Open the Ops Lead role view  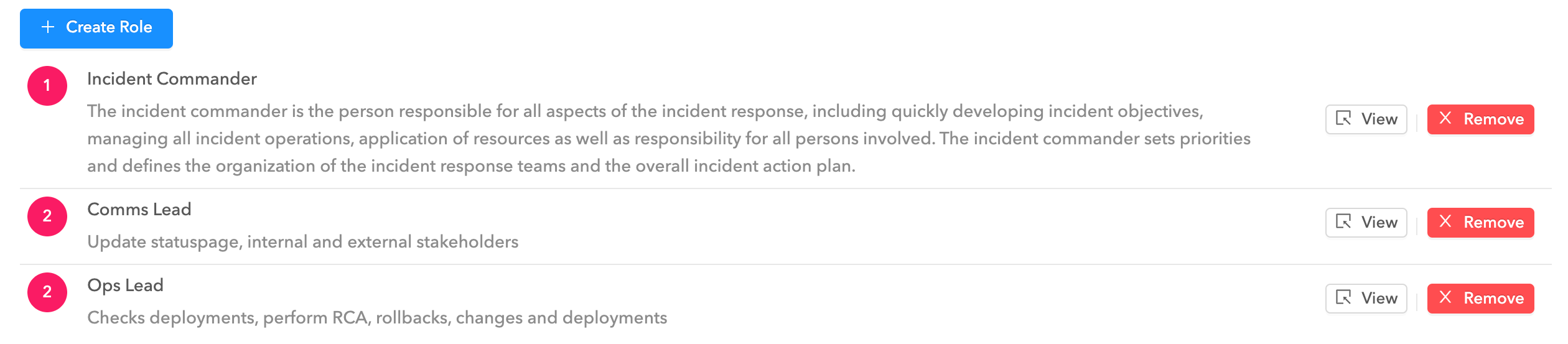coord(1366,299)
